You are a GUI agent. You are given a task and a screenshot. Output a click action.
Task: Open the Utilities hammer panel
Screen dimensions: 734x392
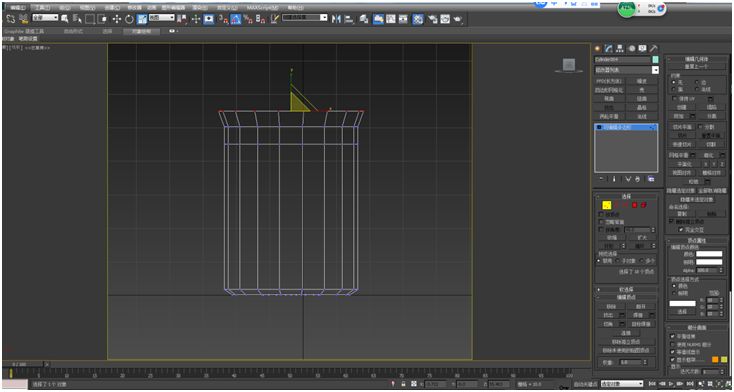(x=654, y=48)
